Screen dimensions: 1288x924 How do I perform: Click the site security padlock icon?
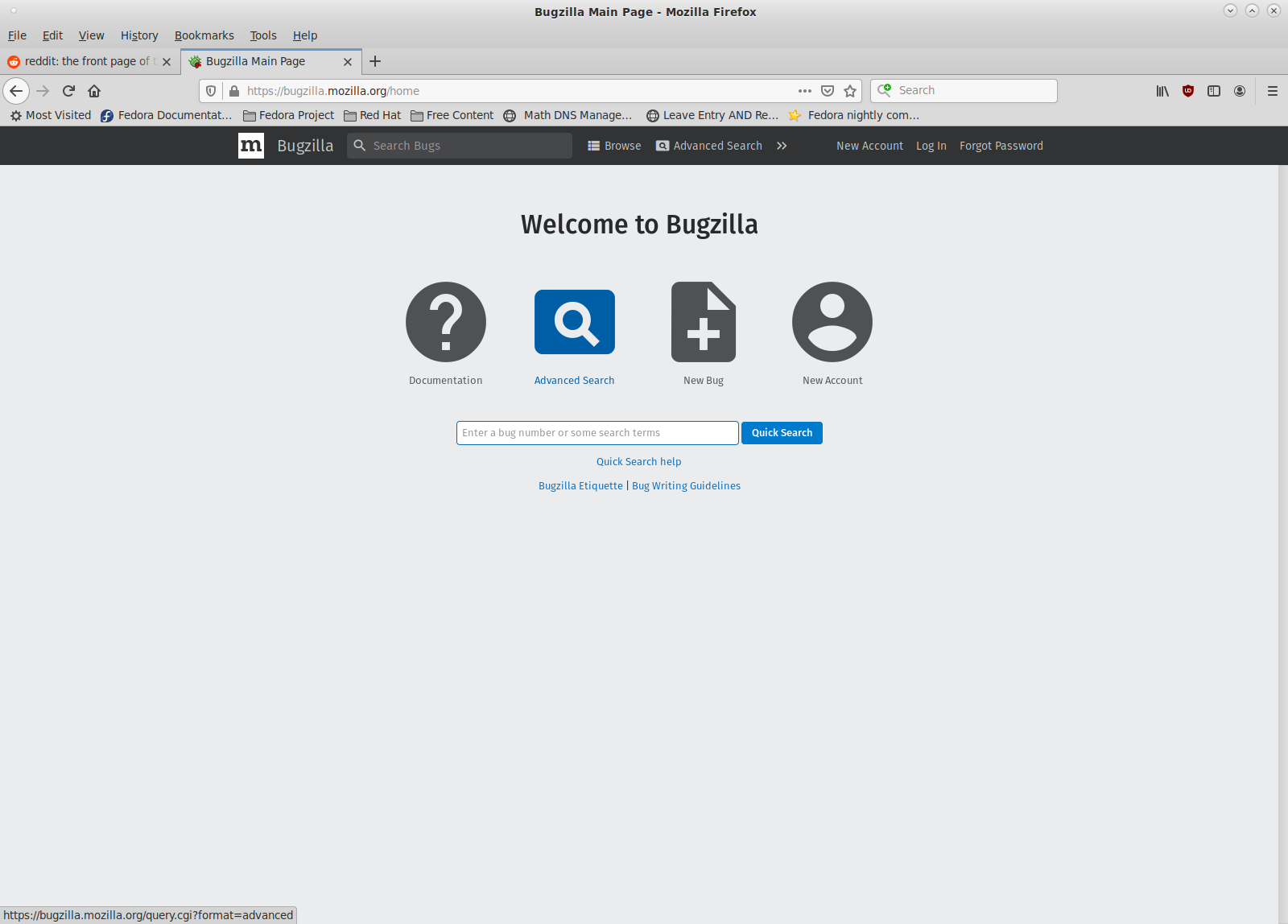pyautogui.click(x=234, y=91)
